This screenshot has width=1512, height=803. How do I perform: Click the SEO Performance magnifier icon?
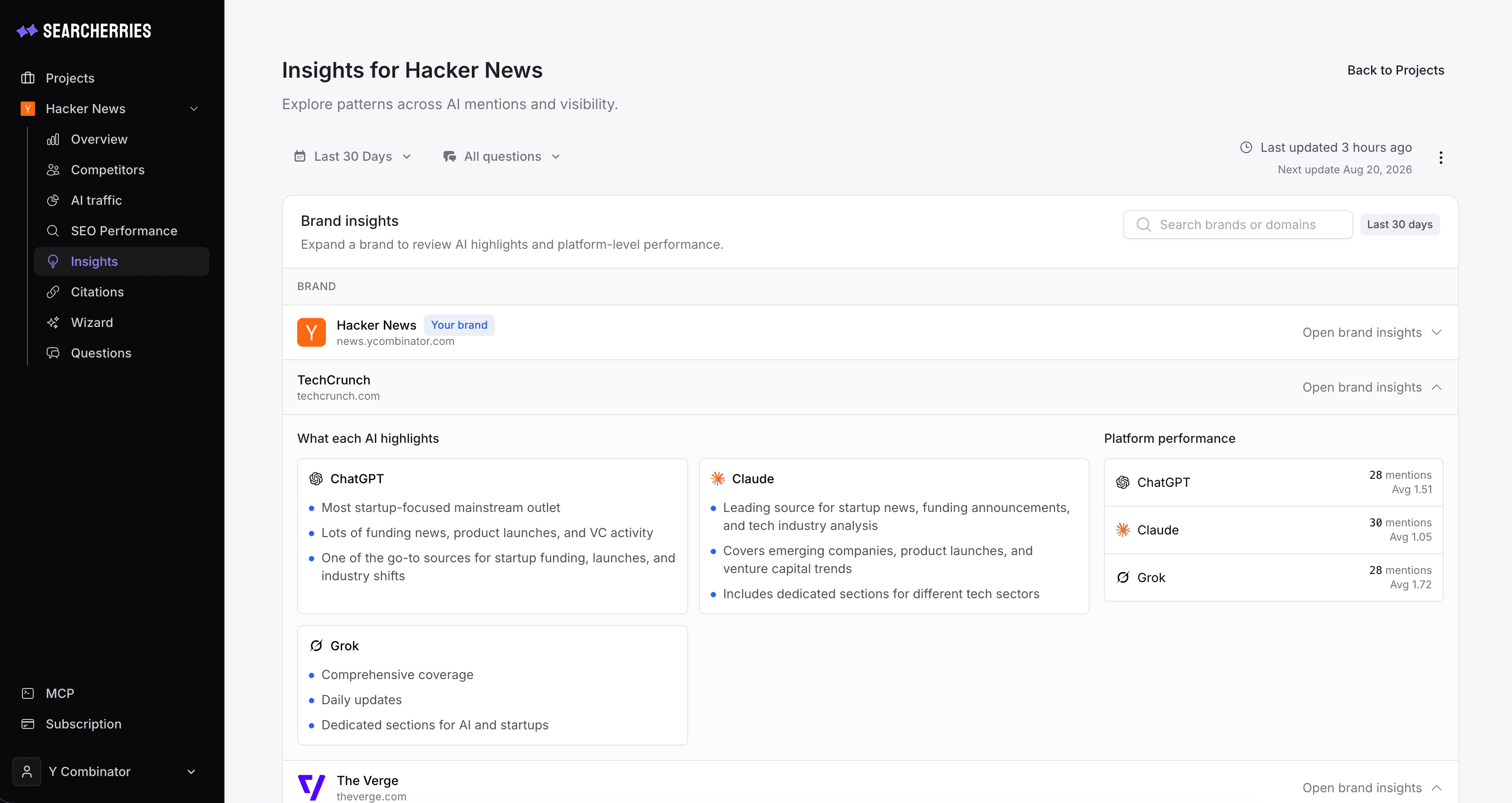[53, 231]
